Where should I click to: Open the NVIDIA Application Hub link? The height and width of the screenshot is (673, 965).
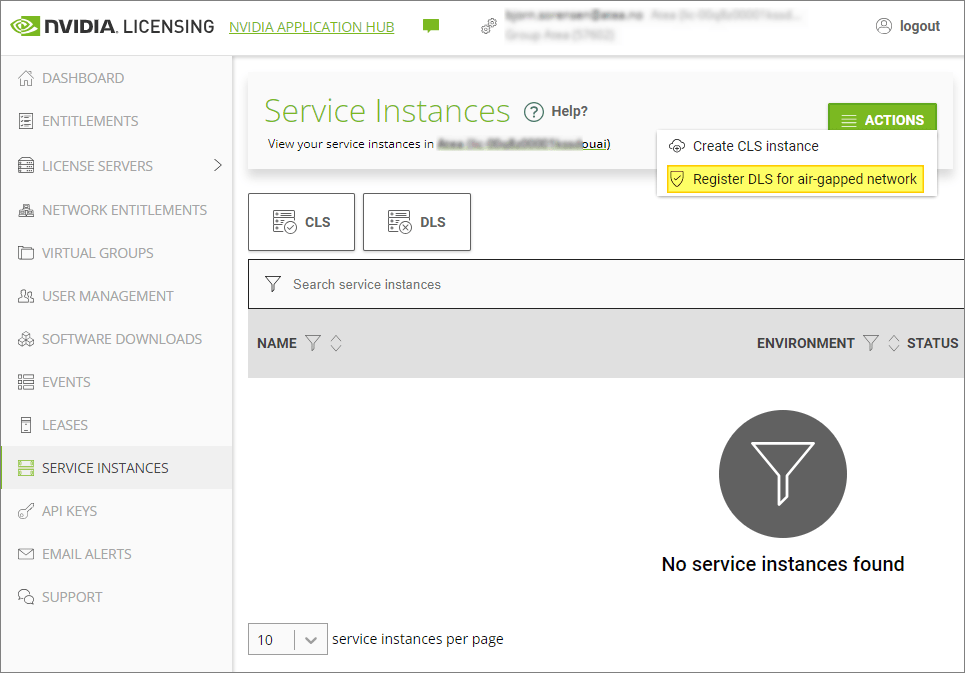311,27
